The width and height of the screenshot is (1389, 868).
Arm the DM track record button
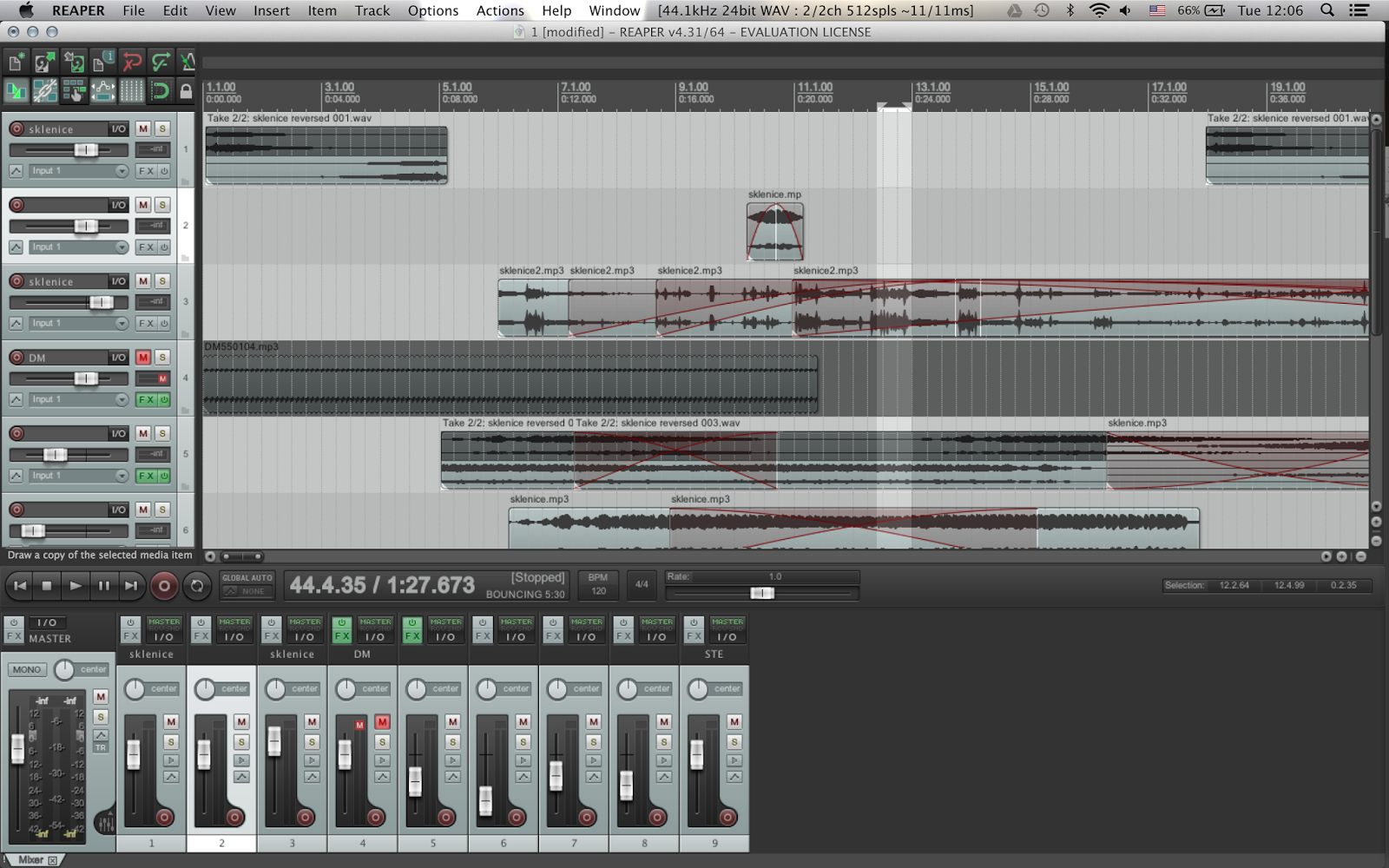coord(16,358)
